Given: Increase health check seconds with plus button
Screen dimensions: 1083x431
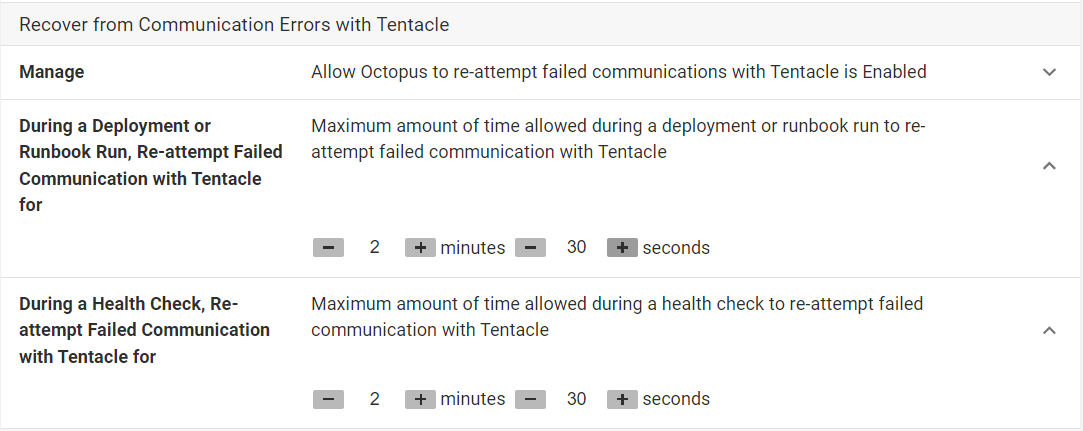Looking at the screenshot, I should click(x=622, y=399).
